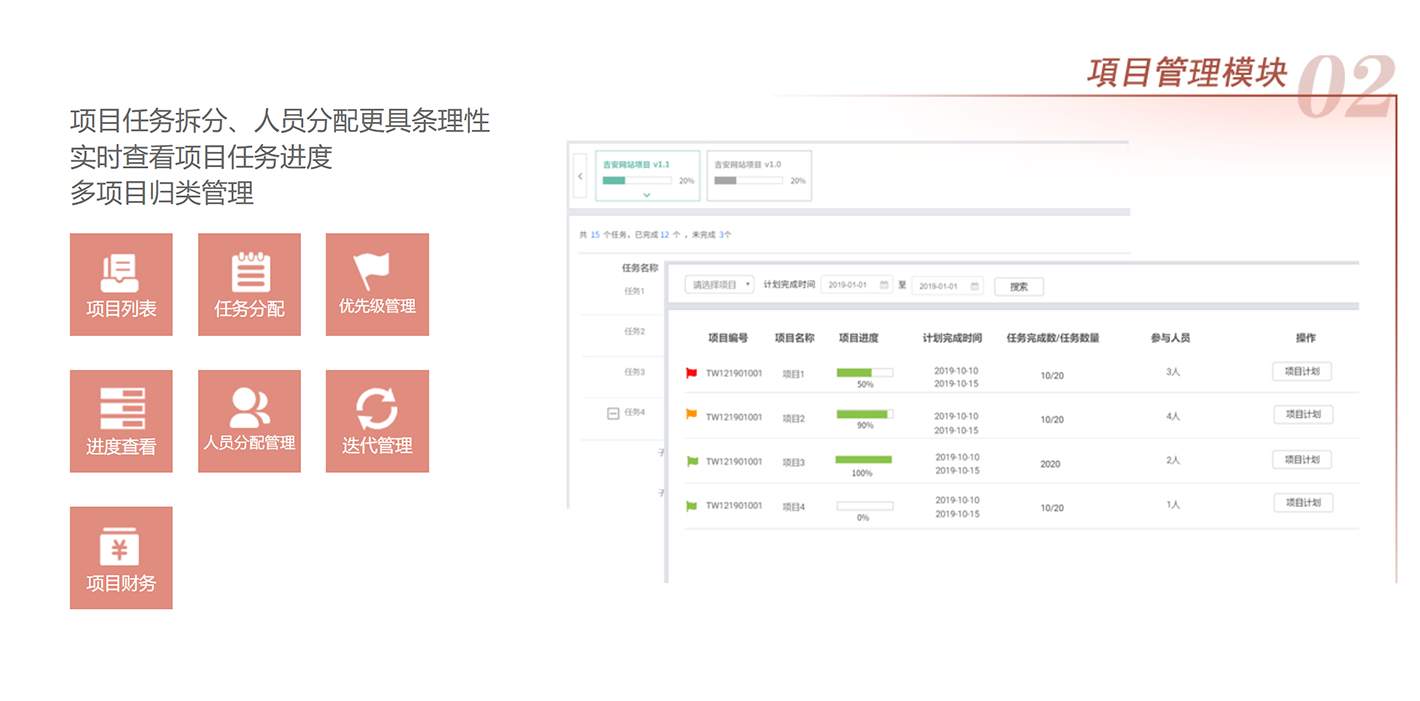Collapse the 任务4 tree row
The image size is (1420, 701).
(613, 413)
